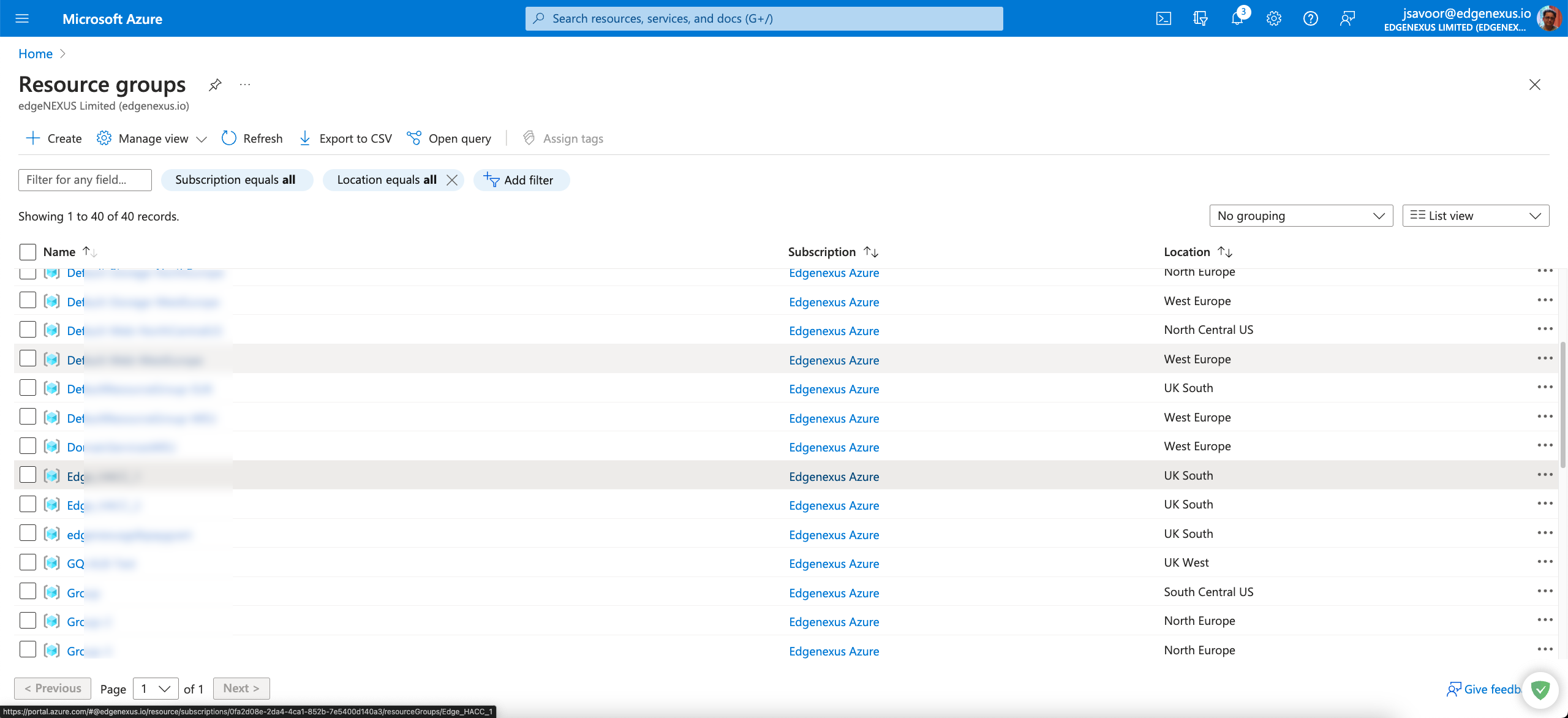The width and height of the screenshot is (1568, 718).
Task: Click Create resource group button
Action: click(x=53, y=138)
